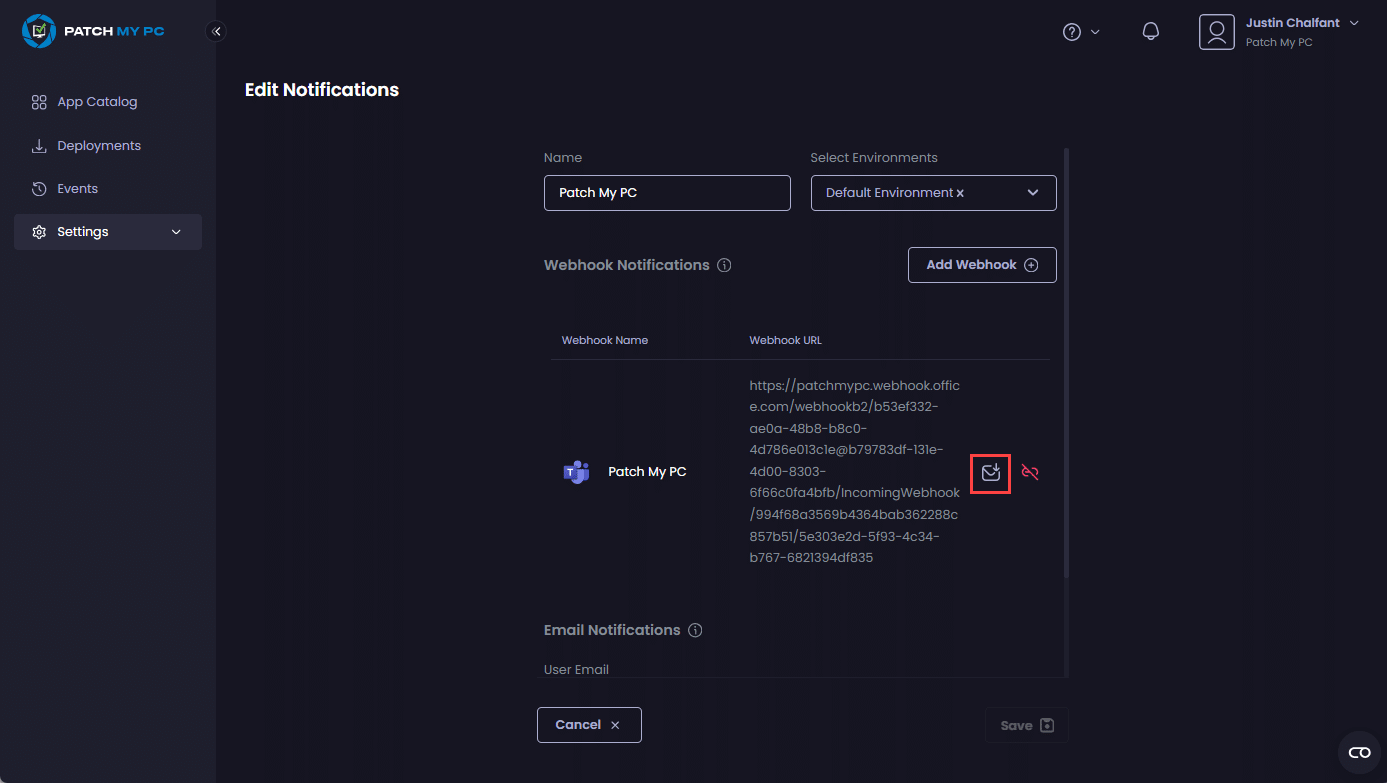The height and width of the screenshot is (783, 1387).
Task: Click the user profile avatar icon
Action: 1216,32
